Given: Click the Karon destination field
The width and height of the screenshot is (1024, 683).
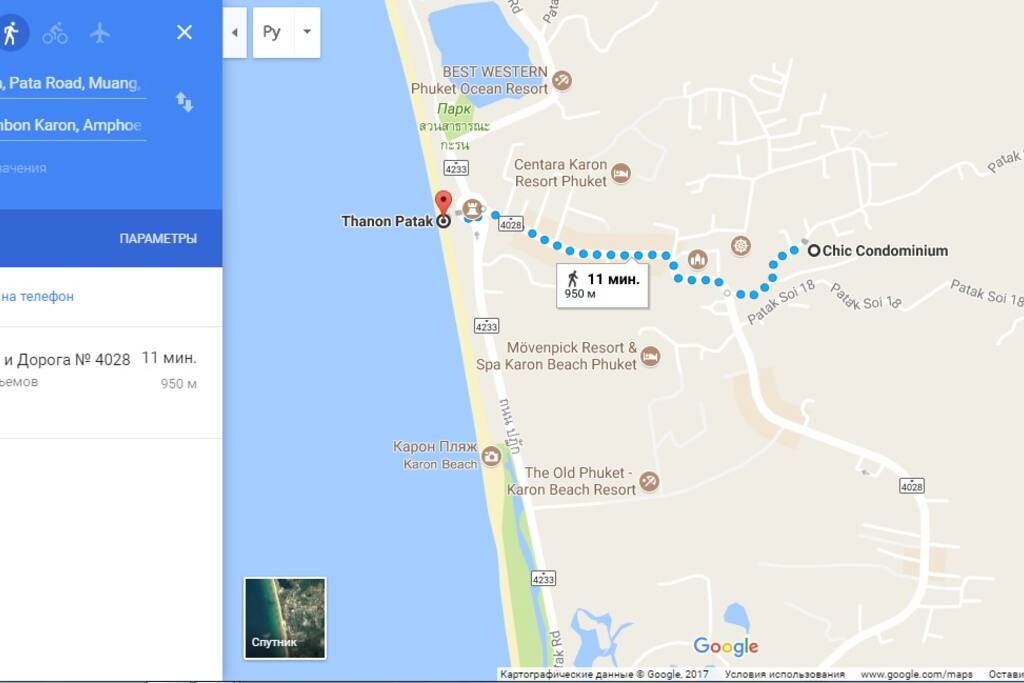Looking at the screenshot, I should [x=72, y=125].
